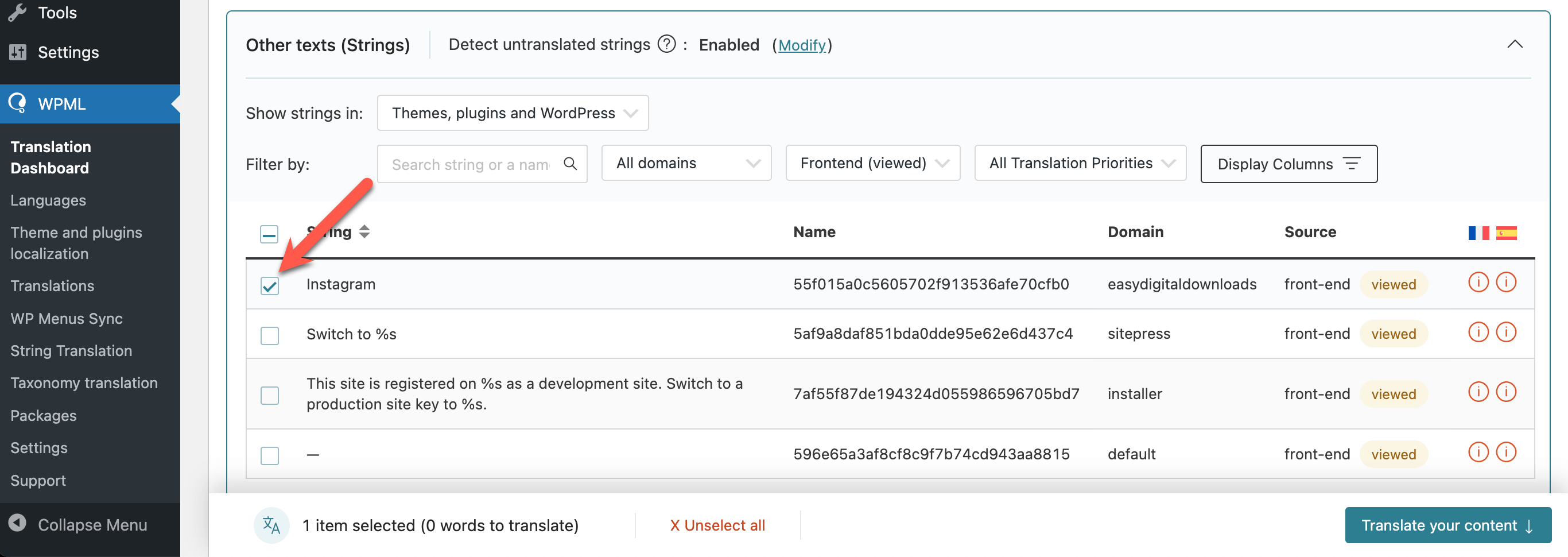Open the All domains filter dropdown

pos(686,163)
